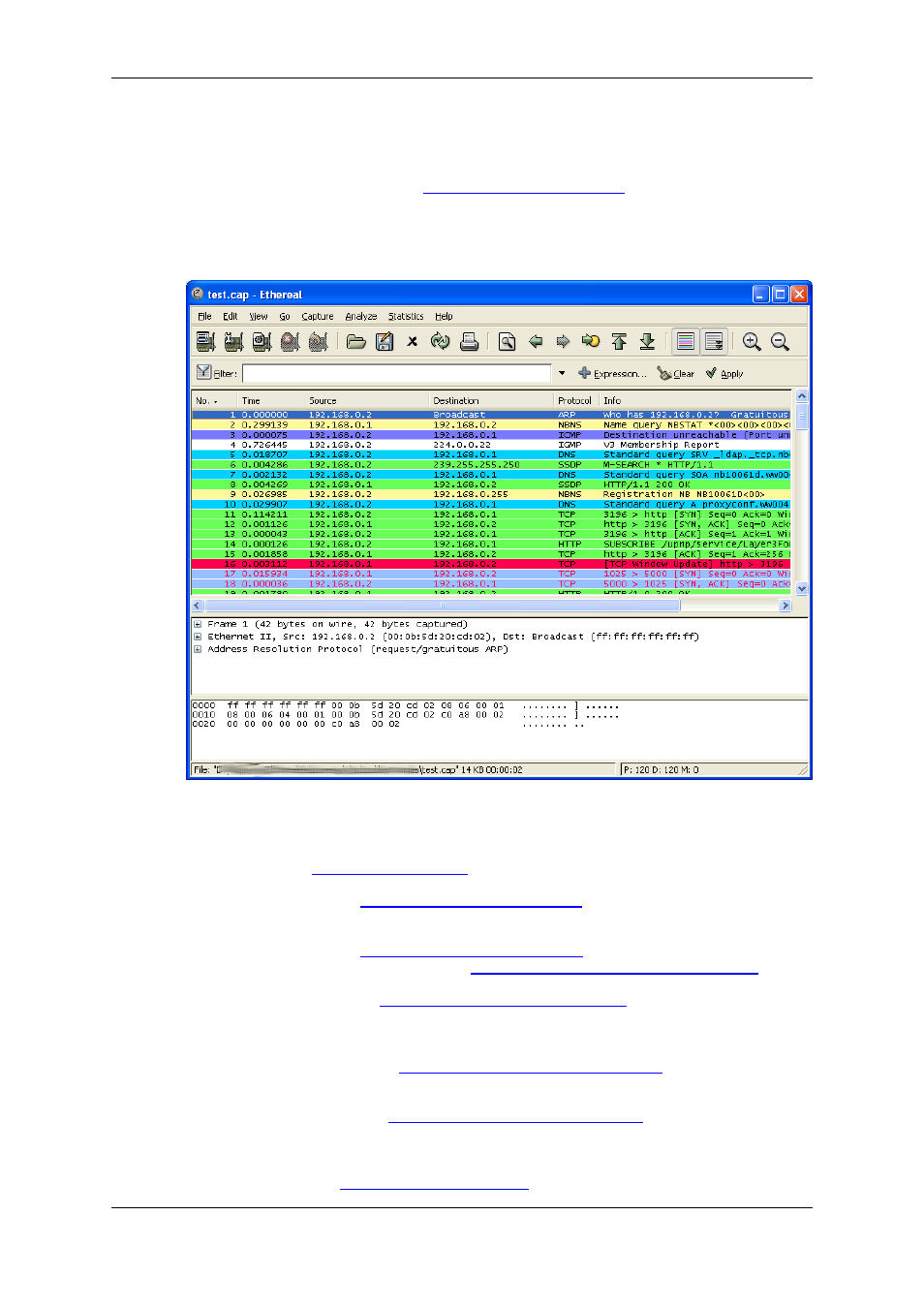The height and width of the screenshot is (1309, 924).
Task: Click hex dump row 0010
Action: point(405,715)
